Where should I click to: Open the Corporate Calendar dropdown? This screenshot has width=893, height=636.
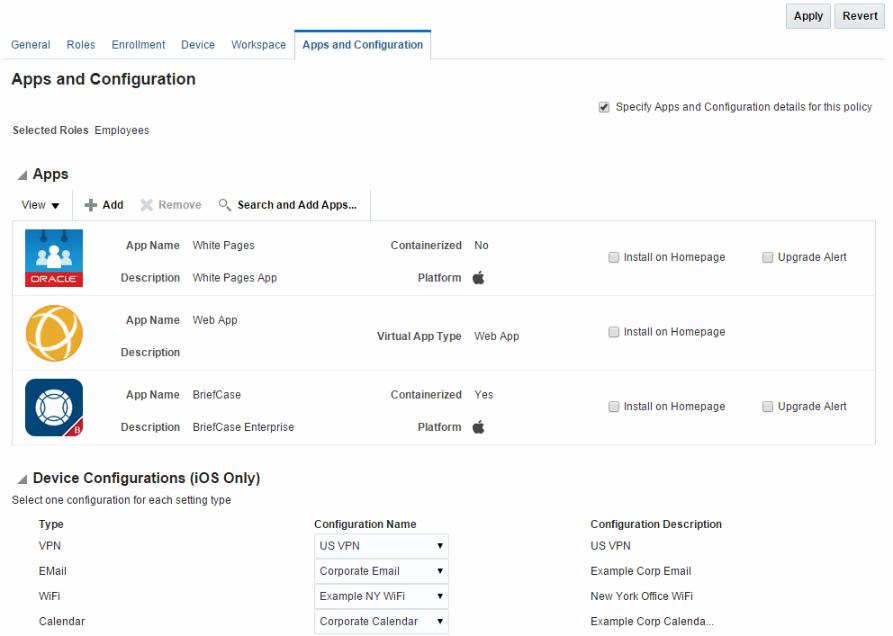381,621
